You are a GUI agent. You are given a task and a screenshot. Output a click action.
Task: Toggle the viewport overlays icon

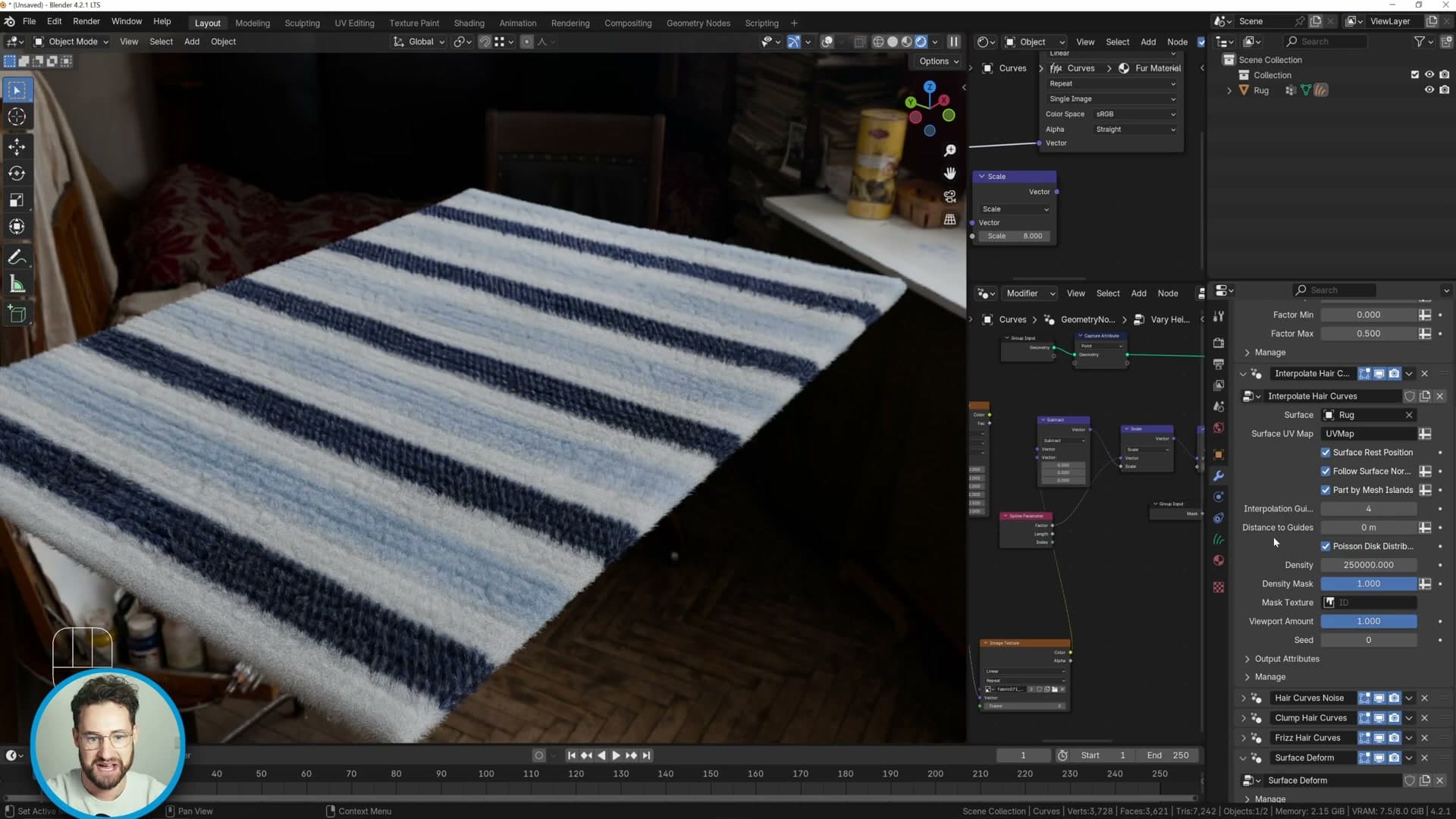pyautogui.click(x=827, y=42)
